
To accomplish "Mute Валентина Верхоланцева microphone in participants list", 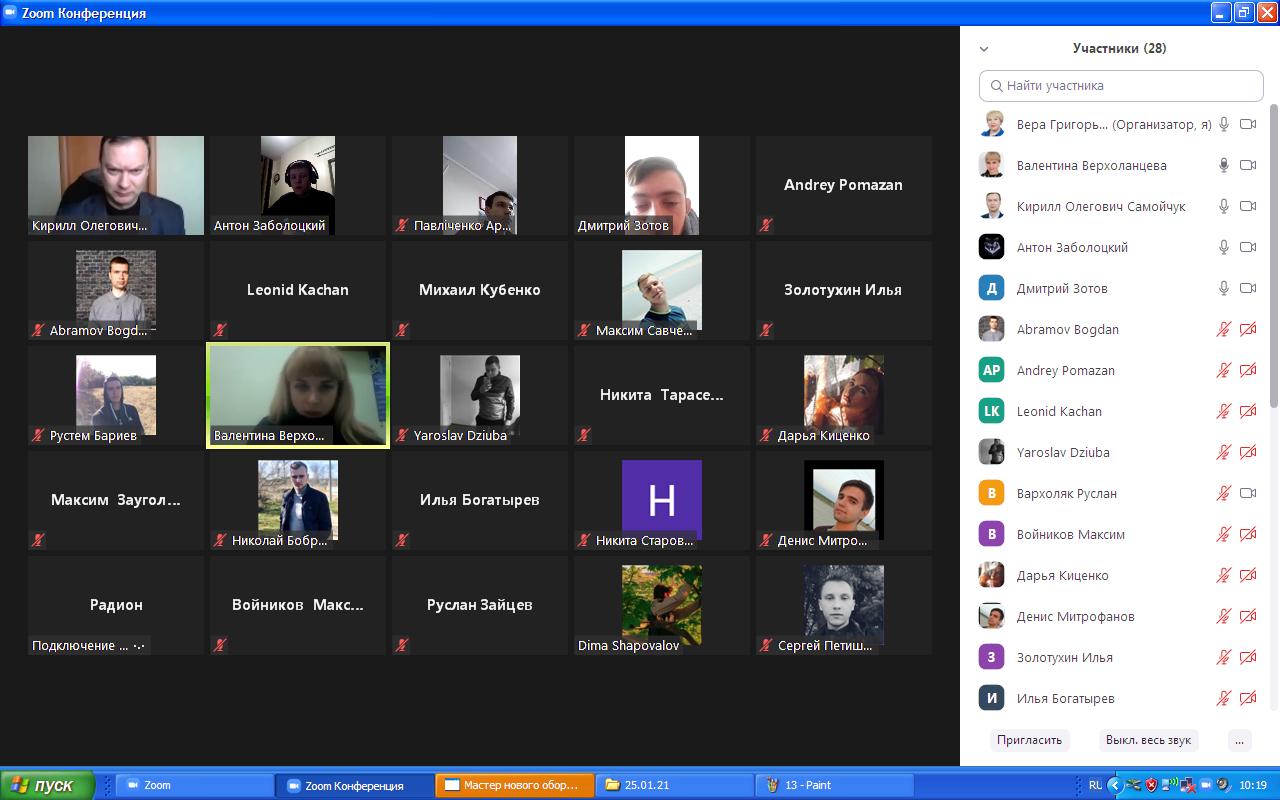I will (x=1223, y=165).
